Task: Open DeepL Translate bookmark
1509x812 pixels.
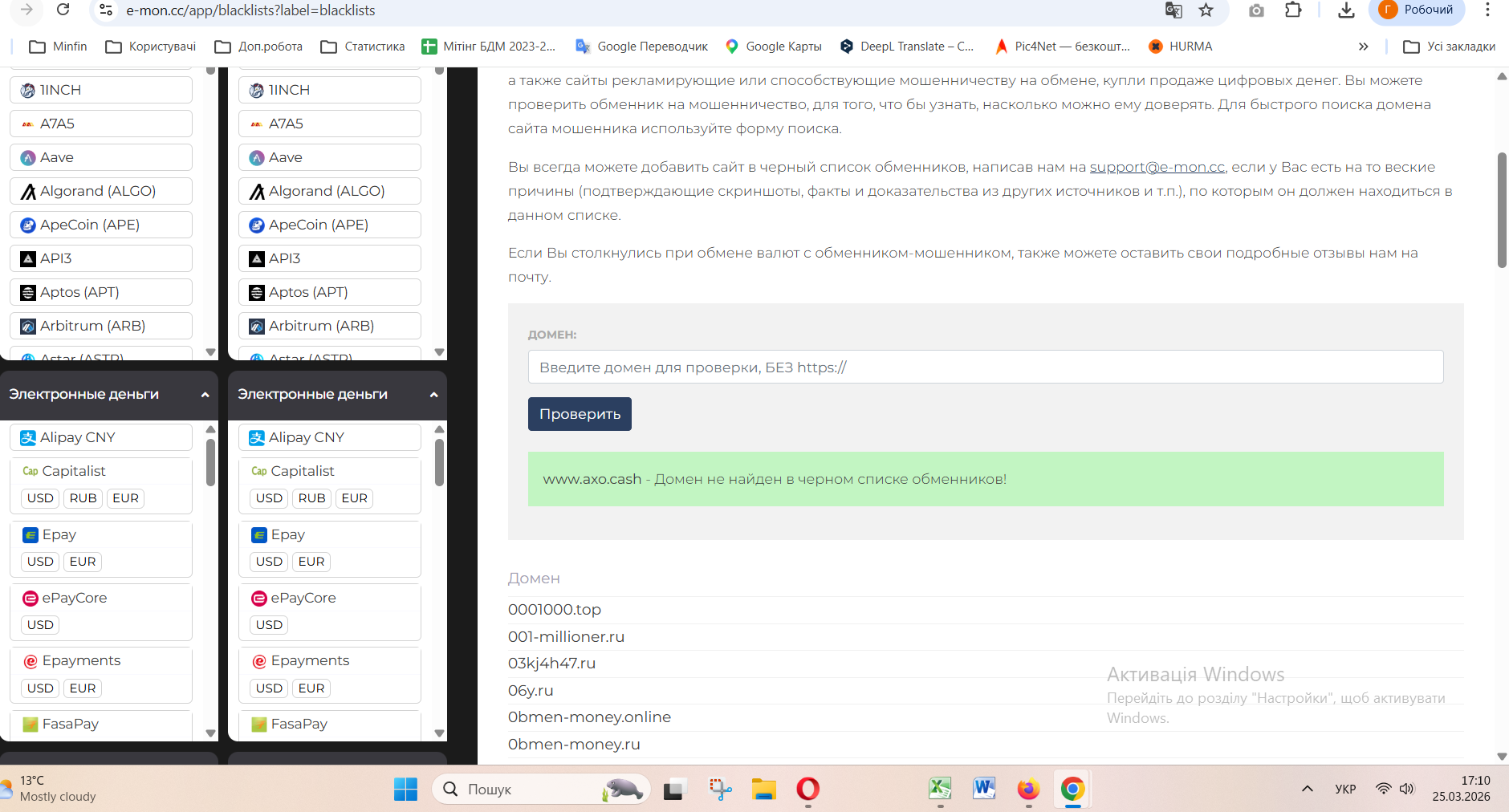Action: coord(907,47)
